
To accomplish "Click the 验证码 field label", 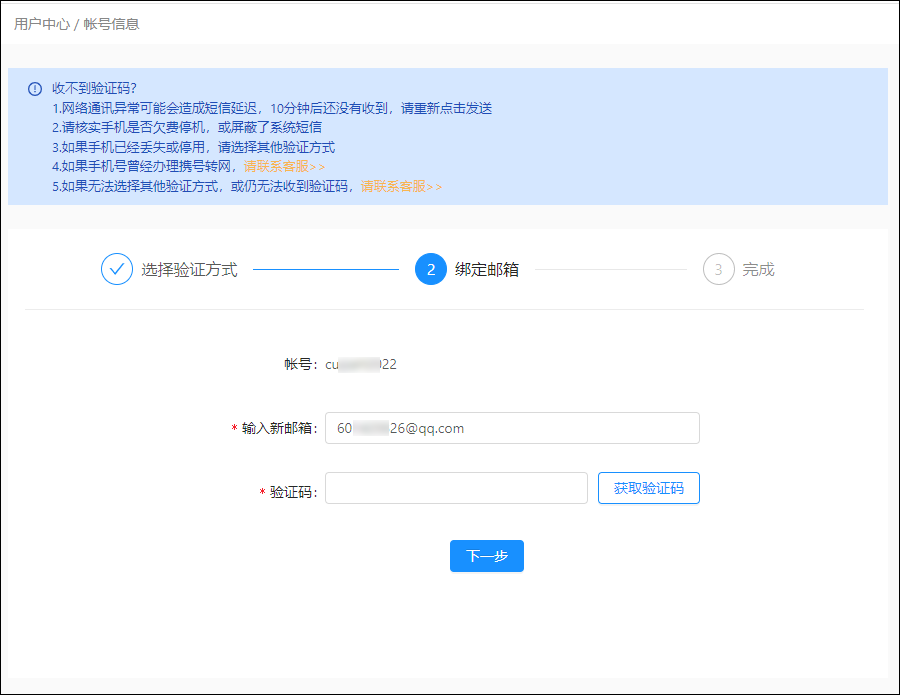I will point(293,492).
